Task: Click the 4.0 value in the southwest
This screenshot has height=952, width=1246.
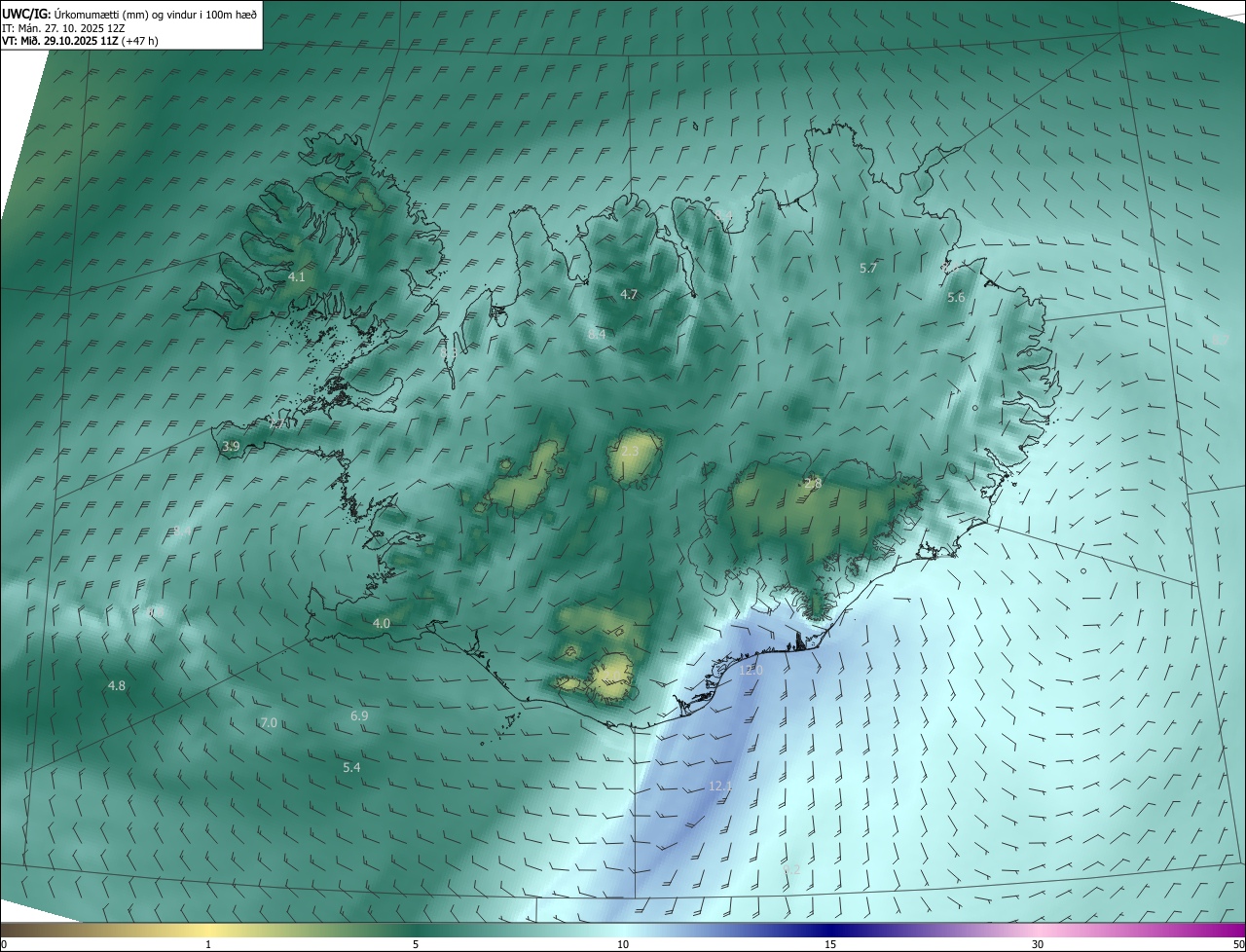Action: (x=382, y=623)
